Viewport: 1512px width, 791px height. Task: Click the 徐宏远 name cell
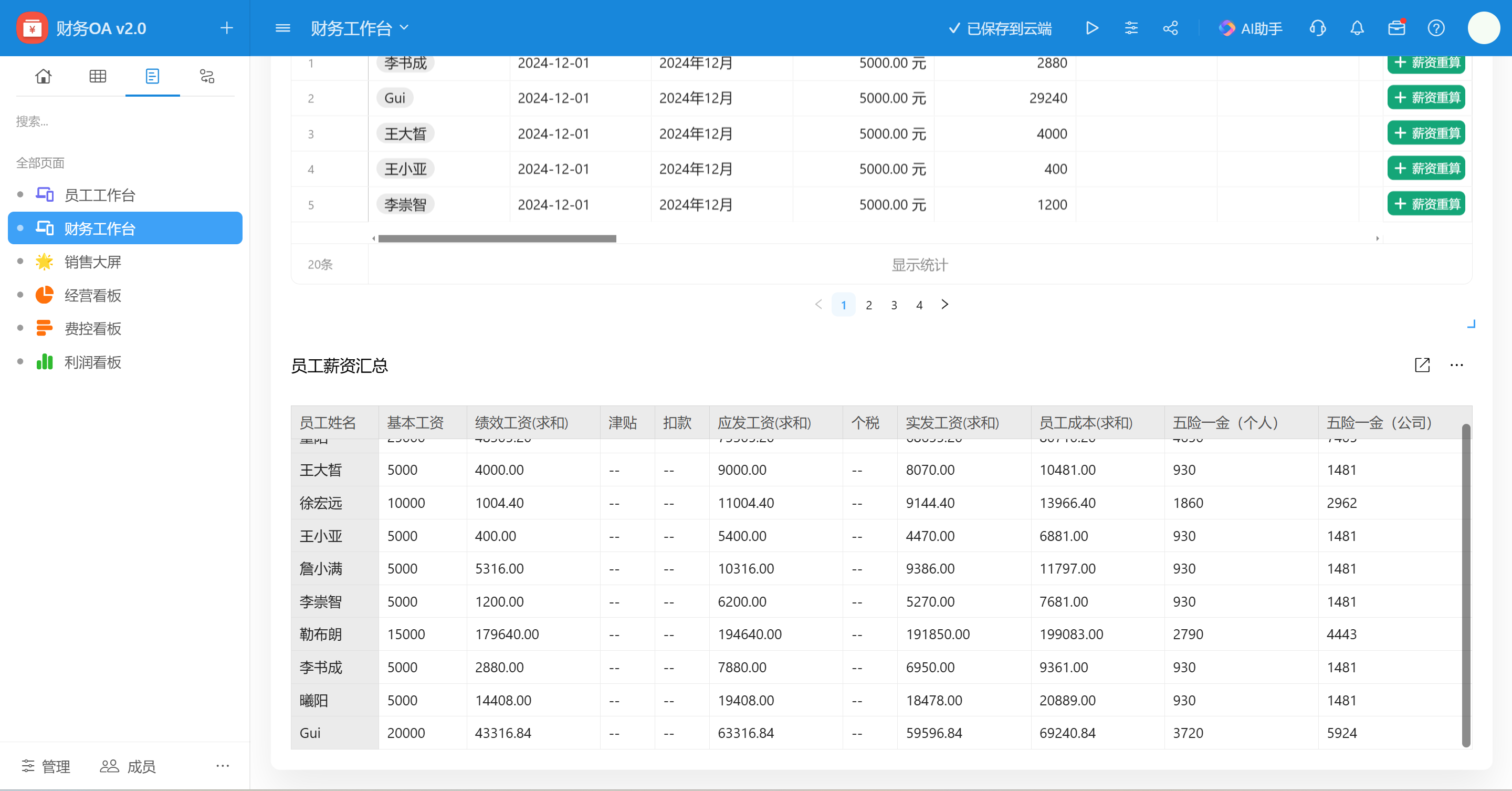pyautogui.click(x=335, y=503)
